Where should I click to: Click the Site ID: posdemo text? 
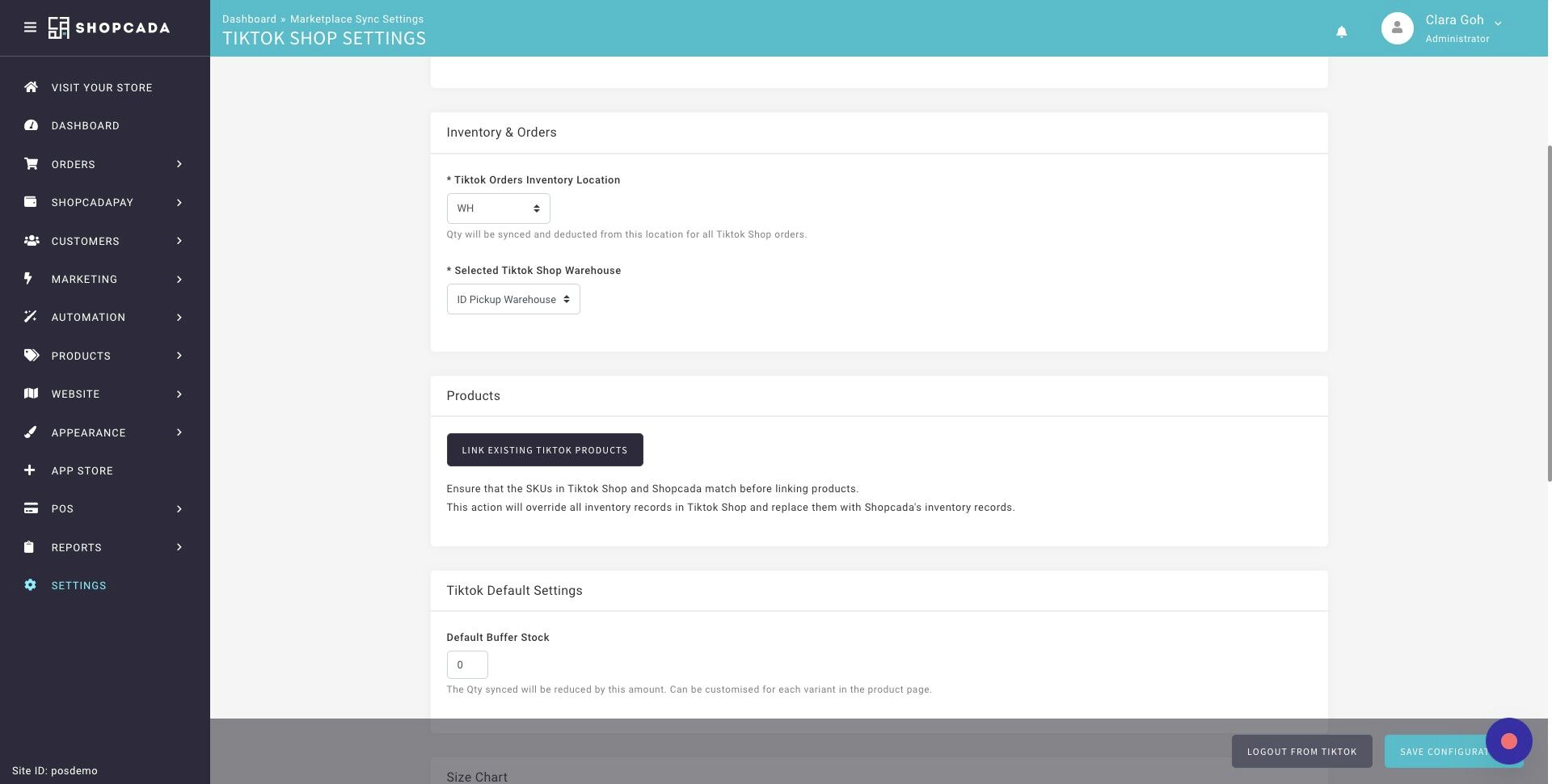(x=55, y=771)
